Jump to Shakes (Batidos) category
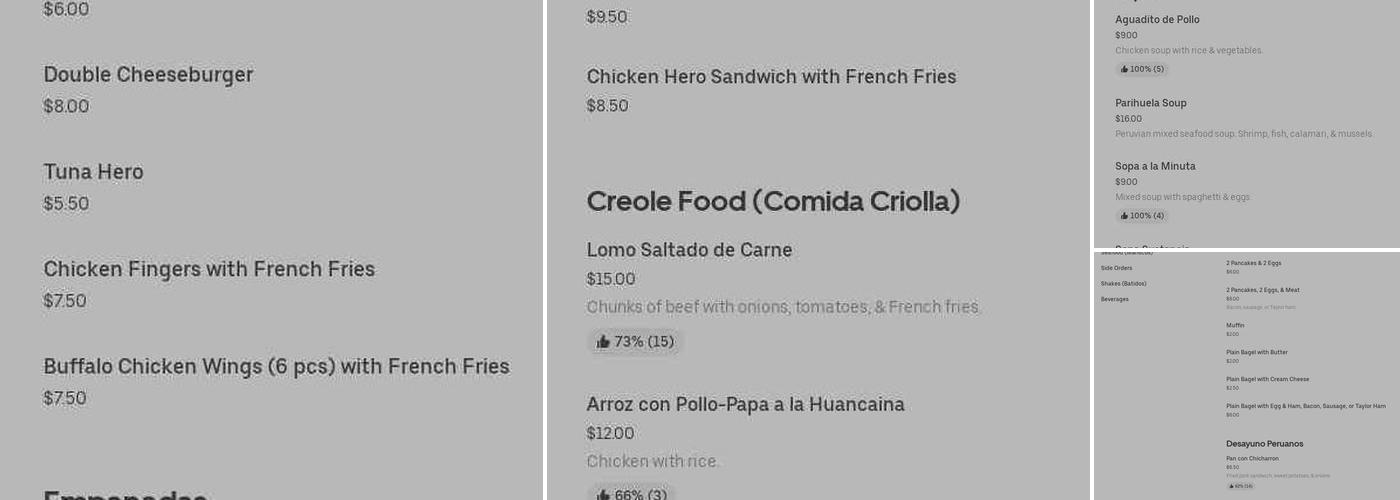This screenshot has width=1400, height=500. pyautogui.click(x=1123, y=284)
